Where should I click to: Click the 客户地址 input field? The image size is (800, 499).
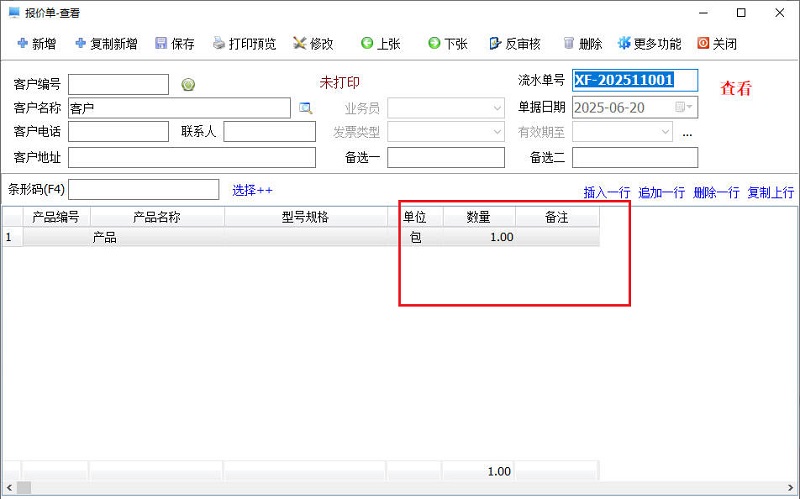pos(192,157)
